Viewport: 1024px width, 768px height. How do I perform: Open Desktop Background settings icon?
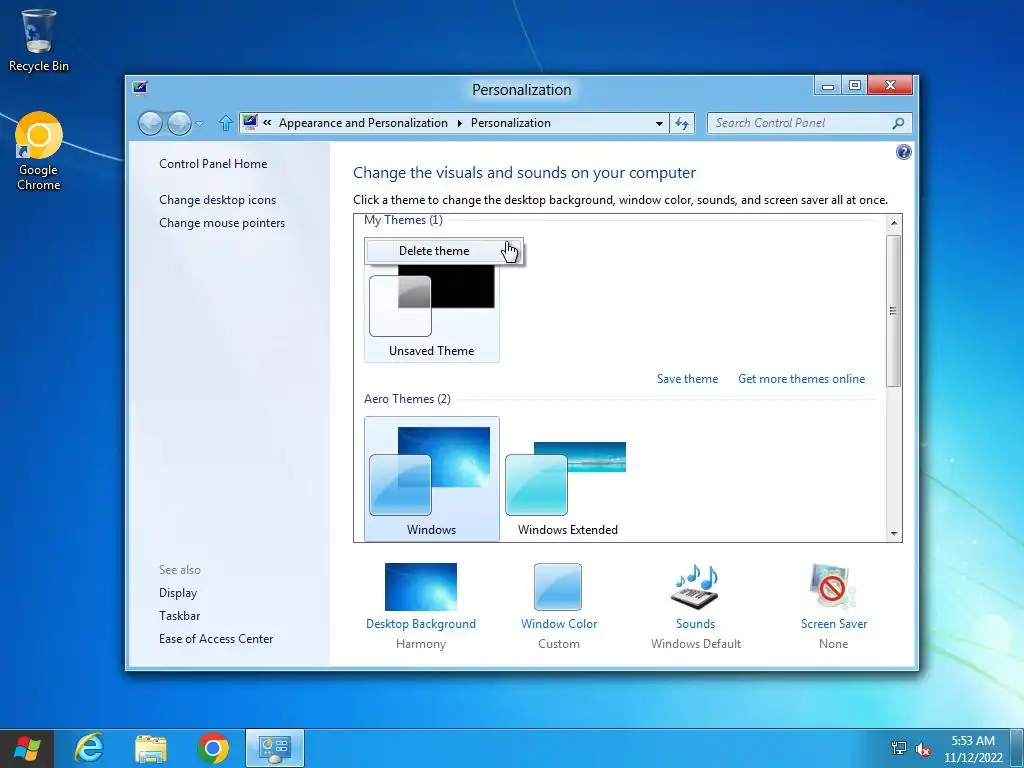click(x=421, y=586)
